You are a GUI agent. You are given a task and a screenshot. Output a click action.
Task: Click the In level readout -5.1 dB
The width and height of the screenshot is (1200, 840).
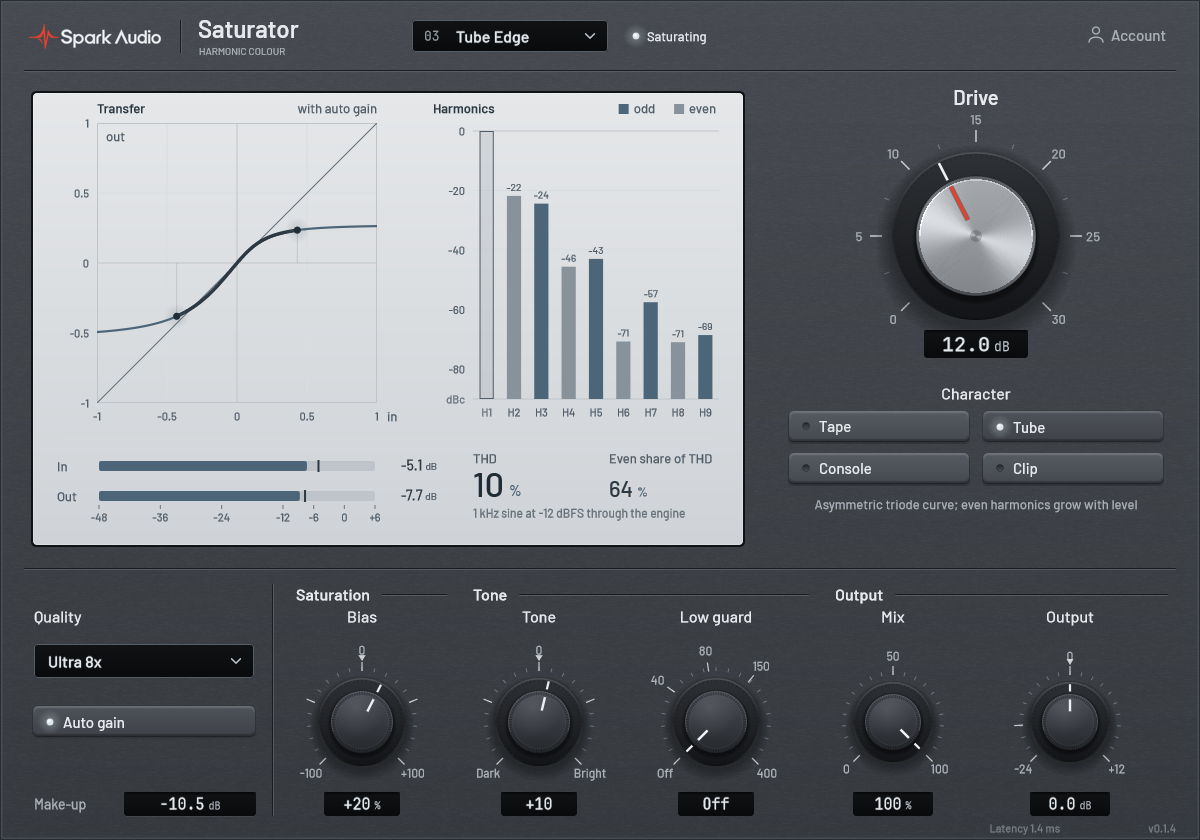418,466
